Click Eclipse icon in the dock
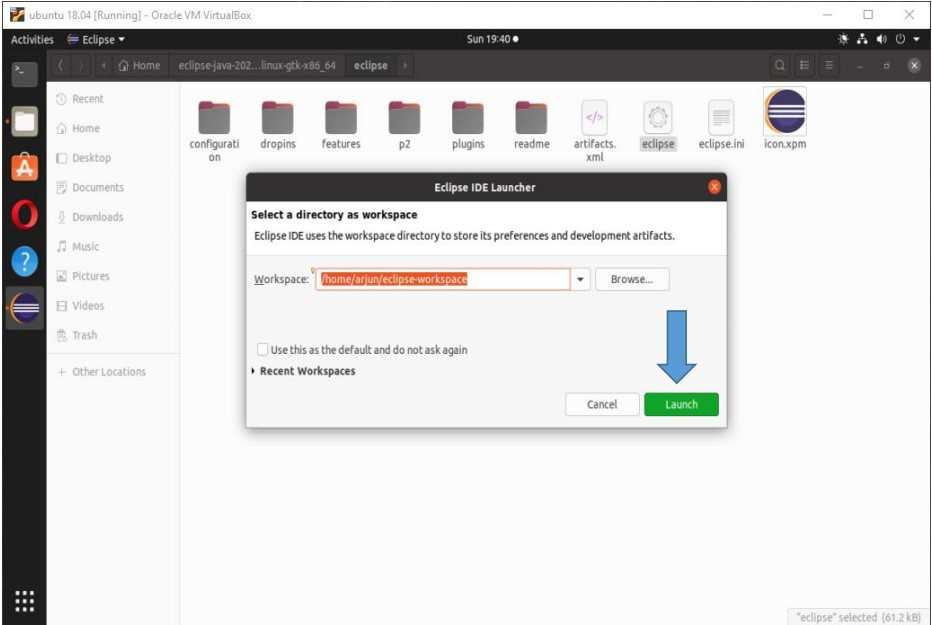This screenshot has width=932, height=625. point(25,308)
